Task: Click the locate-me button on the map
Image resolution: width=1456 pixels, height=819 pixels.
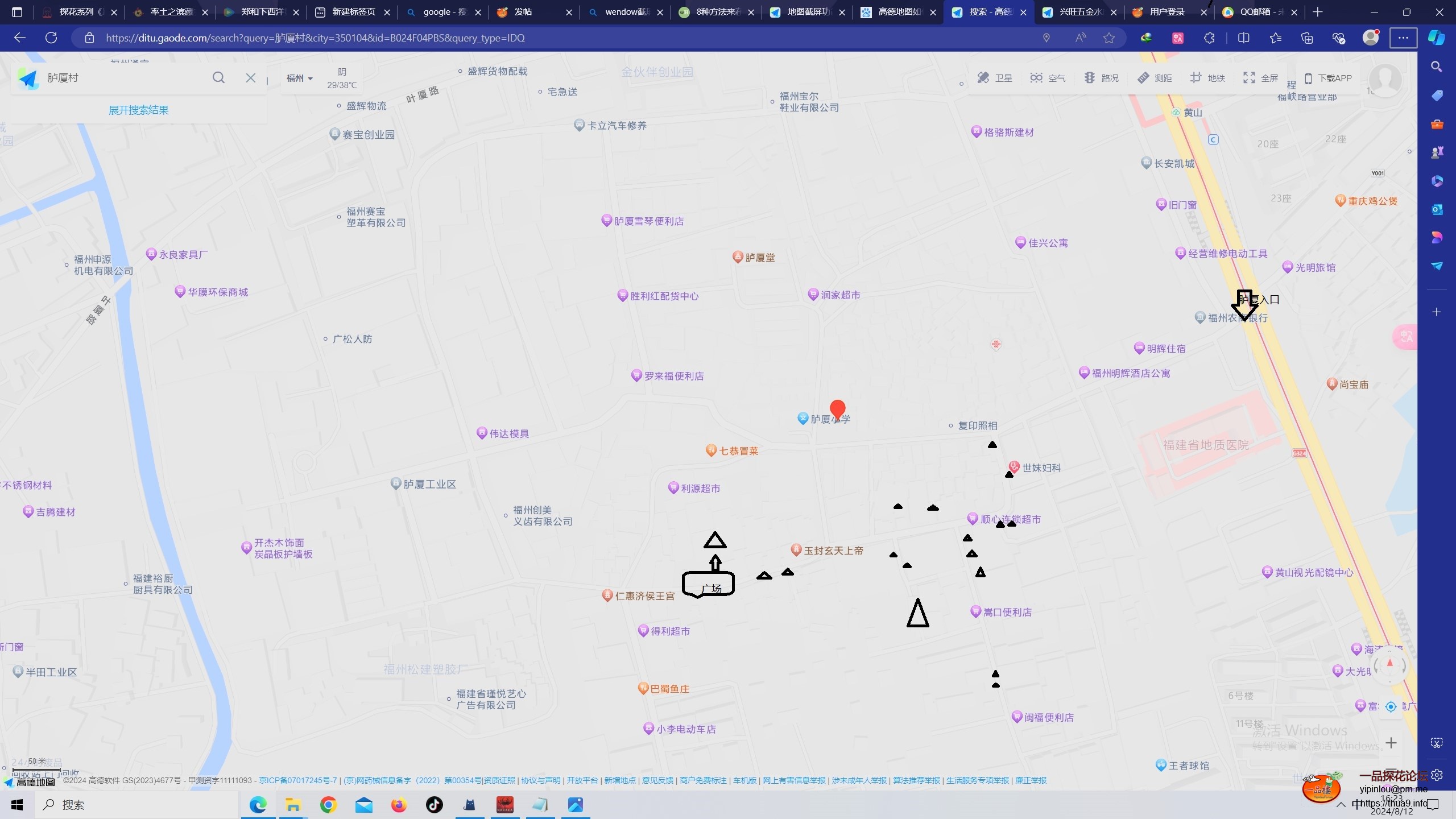Action: 1391,706
